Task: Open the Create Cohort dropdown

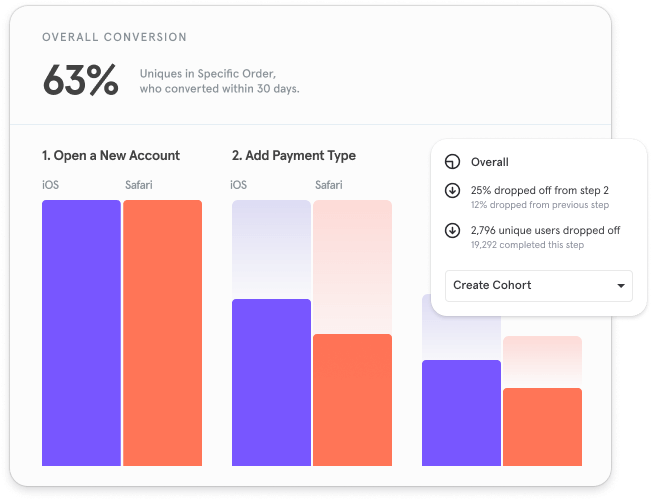Action: (538, 286)
